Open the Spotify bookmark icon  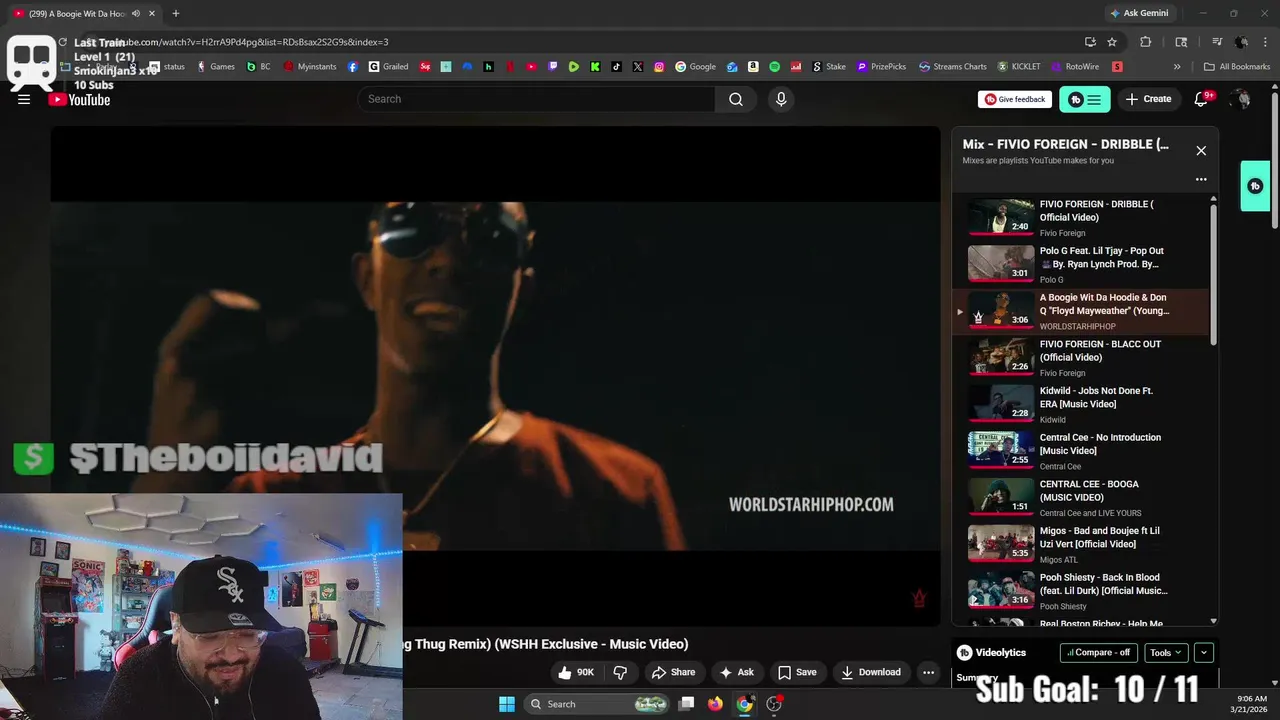(775, 67)
